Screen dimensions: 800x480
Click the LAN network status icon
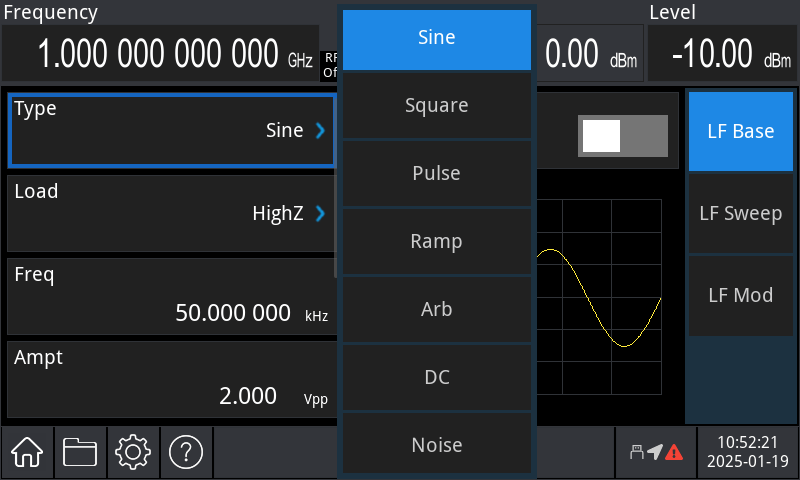tap(637, 452)
